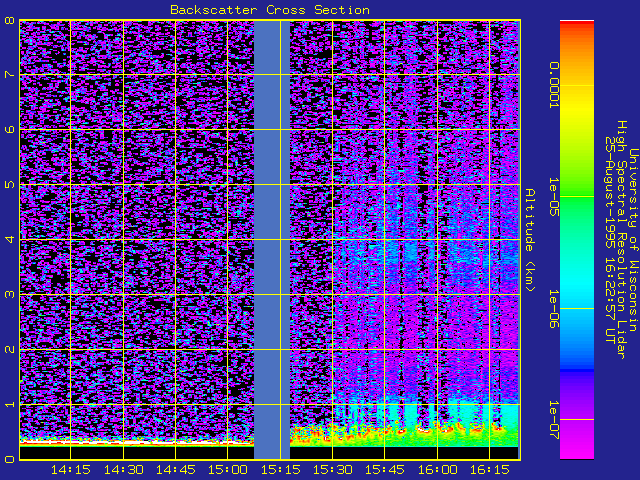Screen dimensions: 640x480
Task: Pick the red top of the color bar
Action: 577,25
